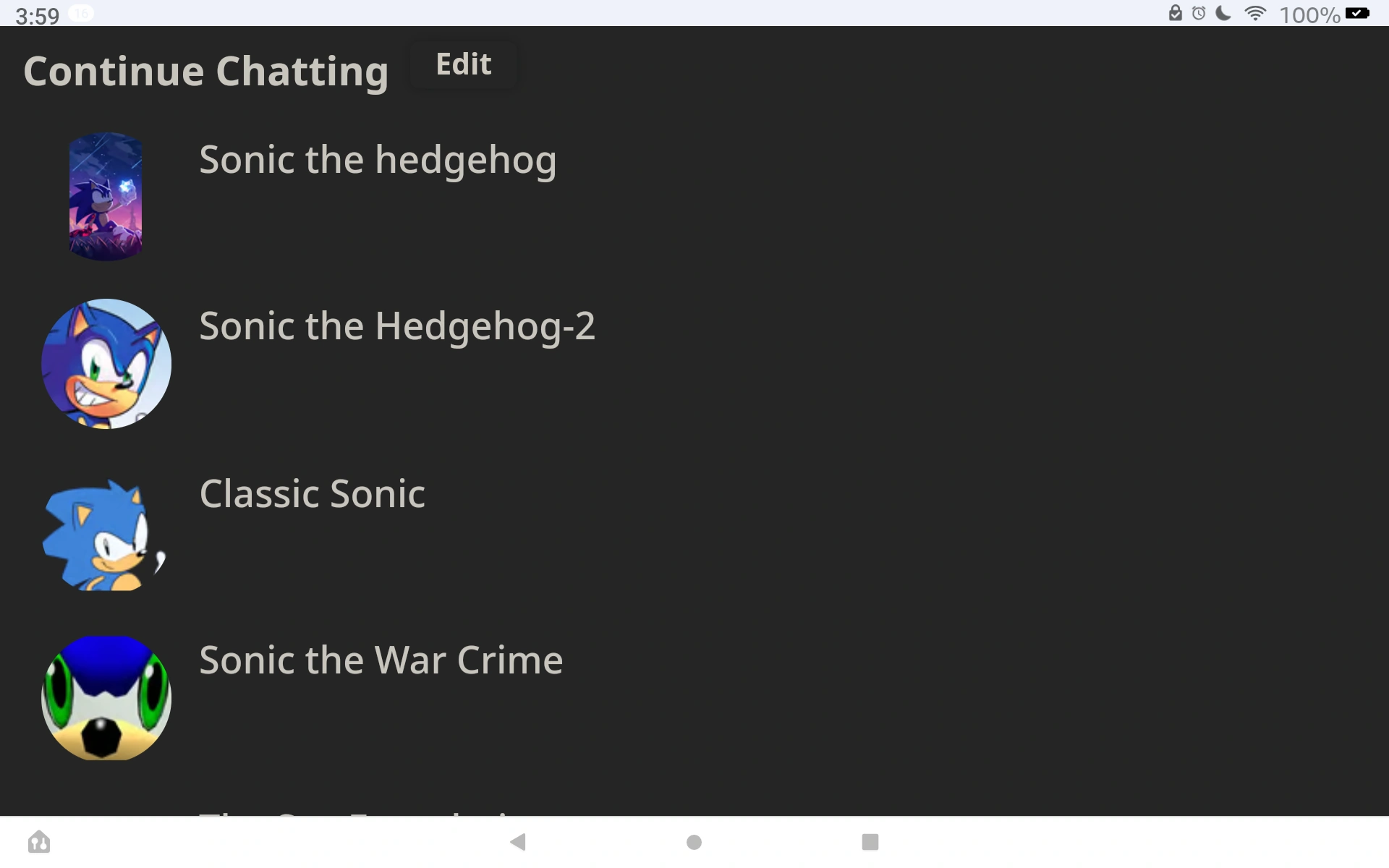Image resolution: width=1389 pixels, height=868 pixels.
Task: Tap the alarm clock status icon
Action: coord(1199,14)
